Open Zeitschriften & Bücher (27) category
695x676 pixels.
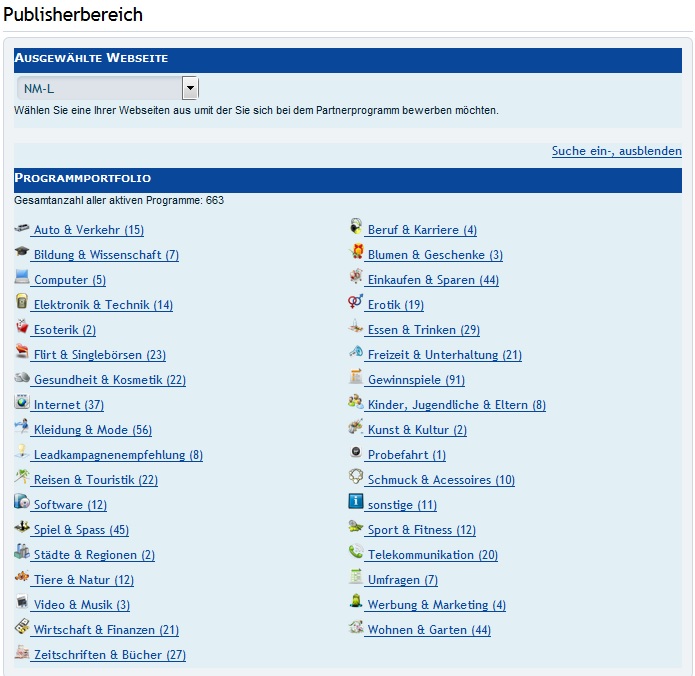(109, 655)
